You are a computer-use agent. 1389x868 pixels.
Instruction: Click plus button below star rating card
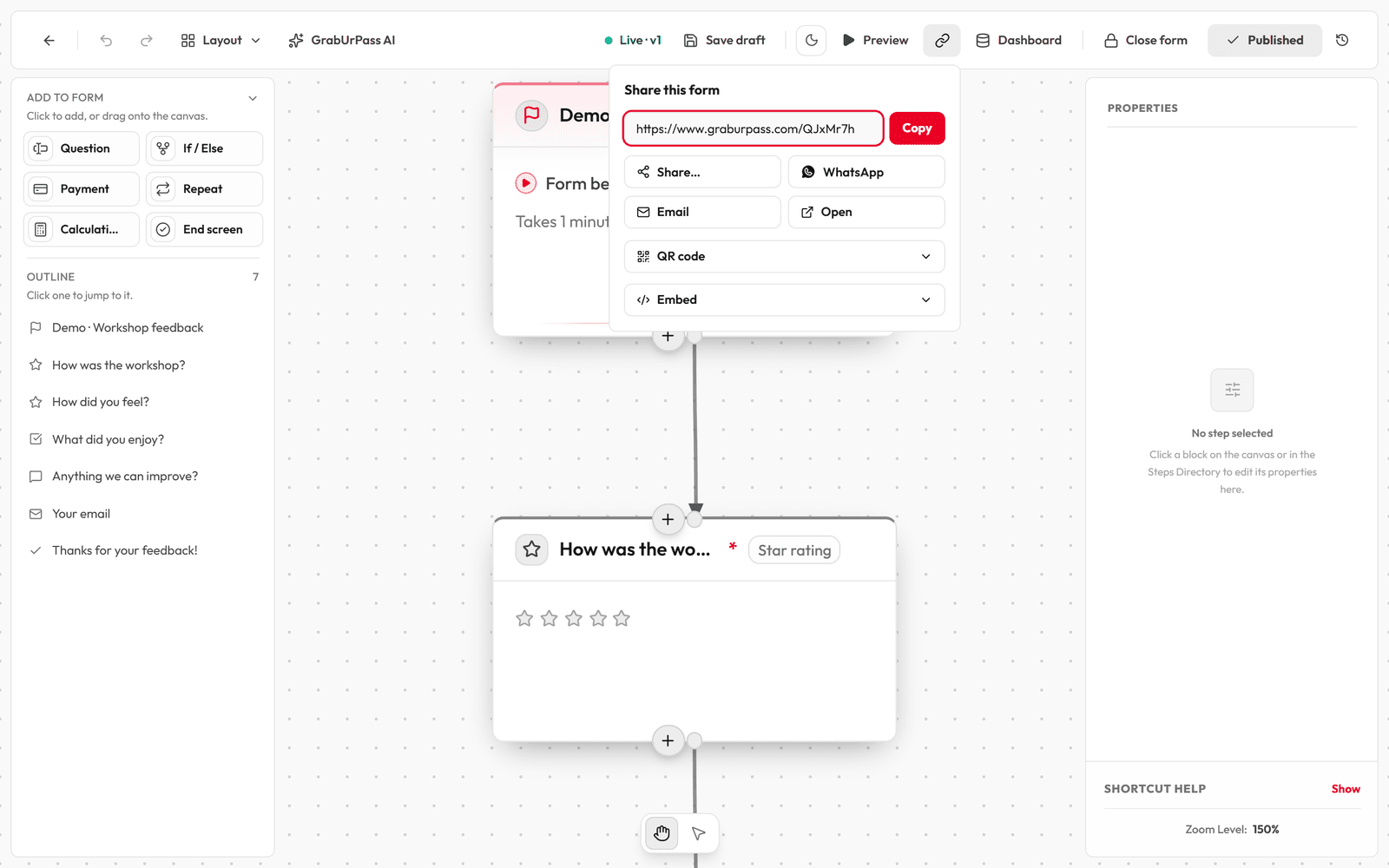pyautogui.click(x=668, y=740)
